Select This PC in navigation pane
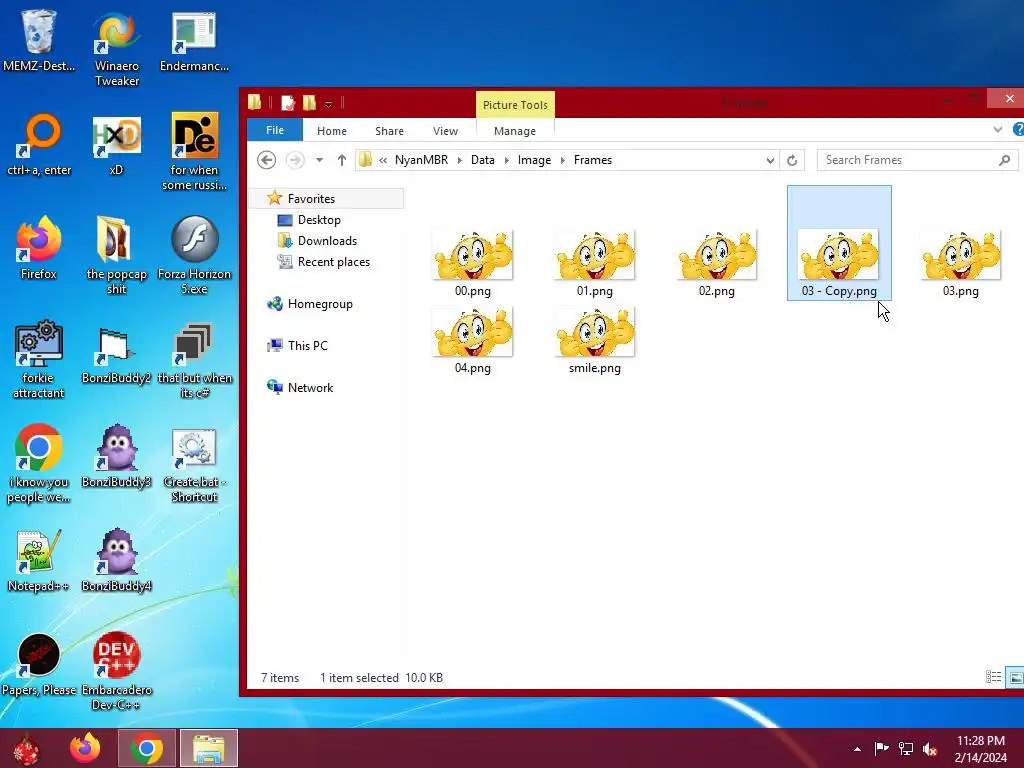 click(308, 345)
